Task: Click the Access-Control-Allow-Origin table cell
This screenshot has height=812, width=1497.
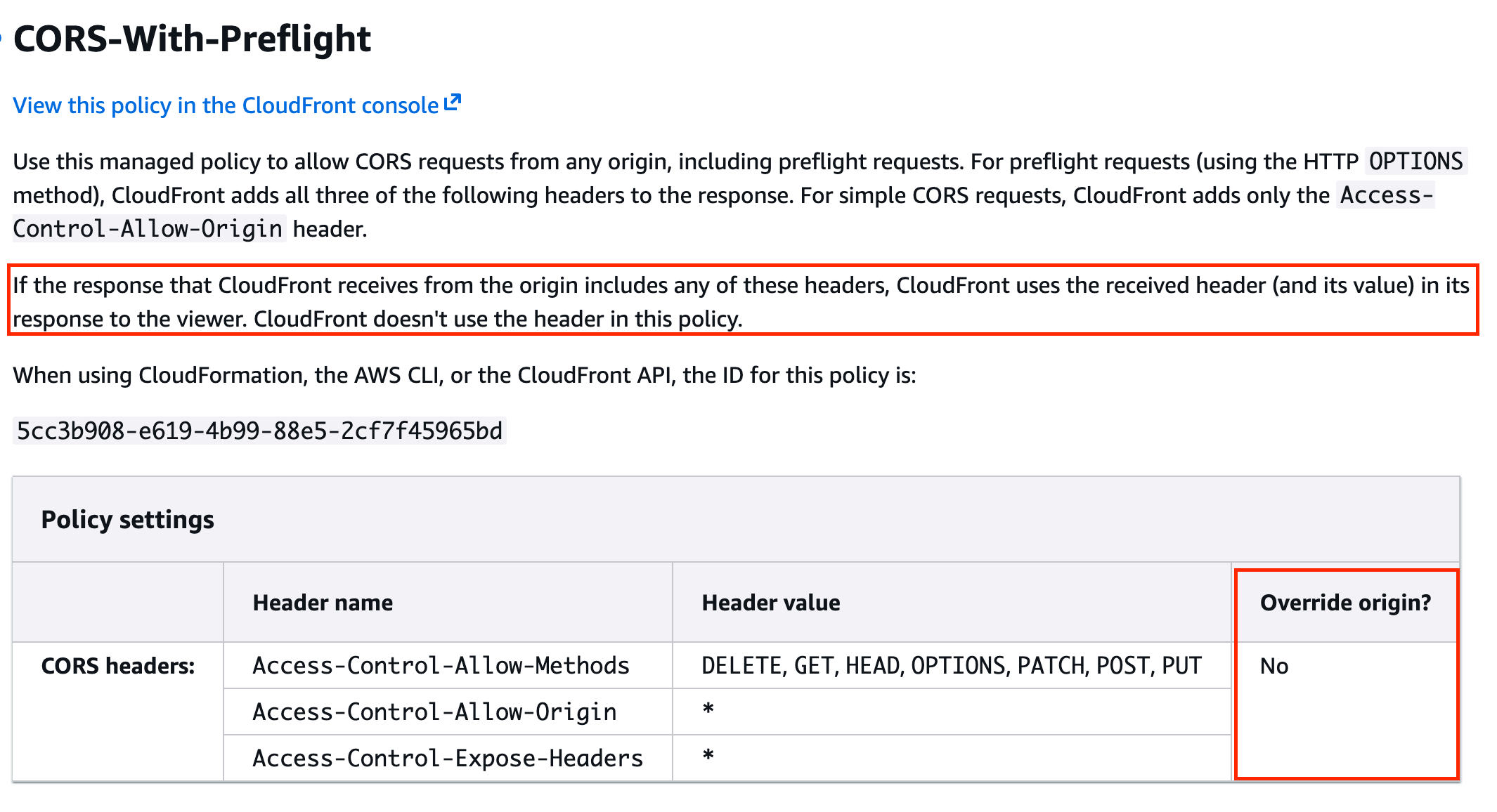Action: pyautogui.click(x=434, y=712)
